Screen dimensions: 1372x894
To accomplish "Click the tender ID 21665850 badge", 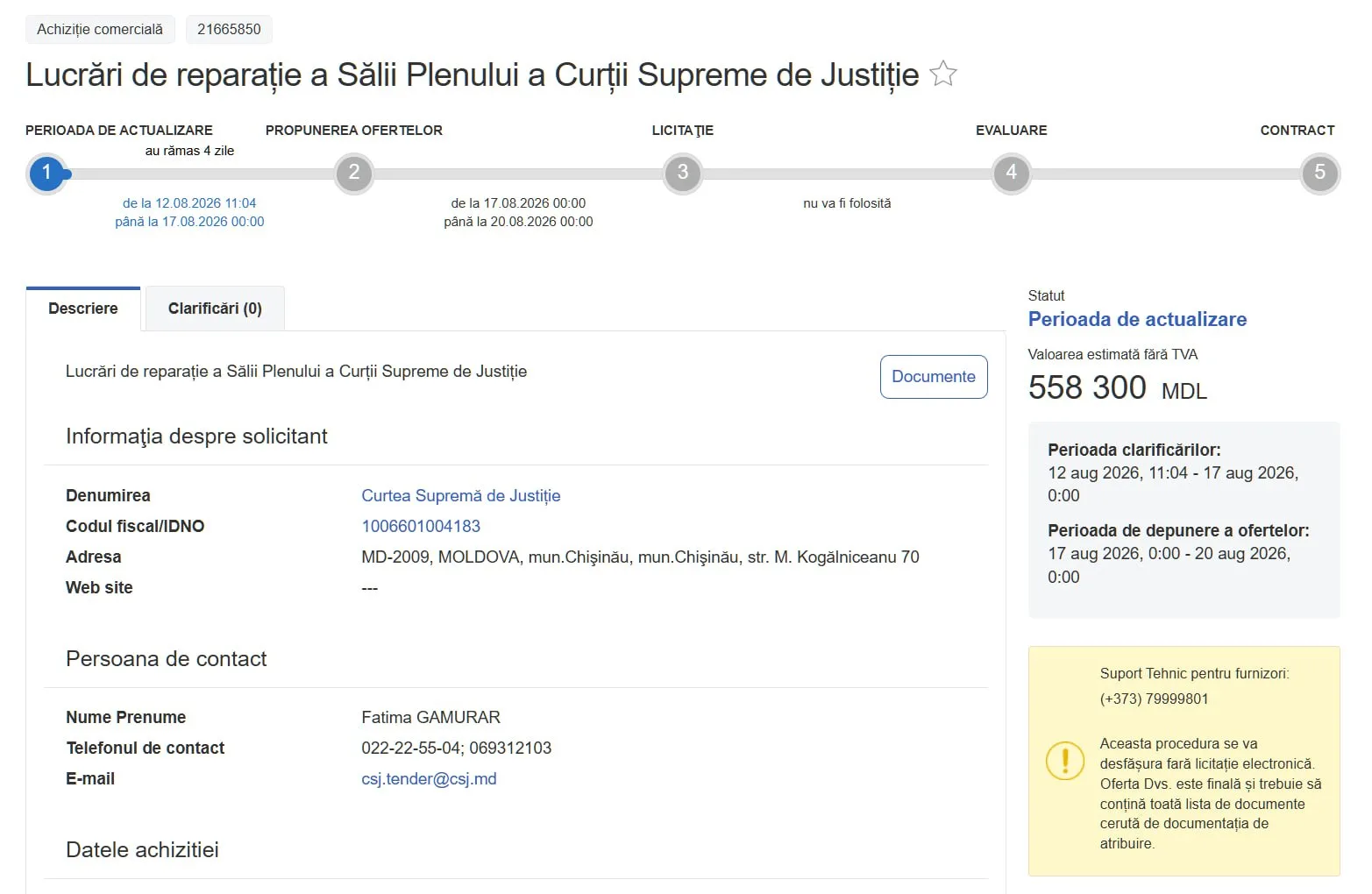I will [229, 30].
